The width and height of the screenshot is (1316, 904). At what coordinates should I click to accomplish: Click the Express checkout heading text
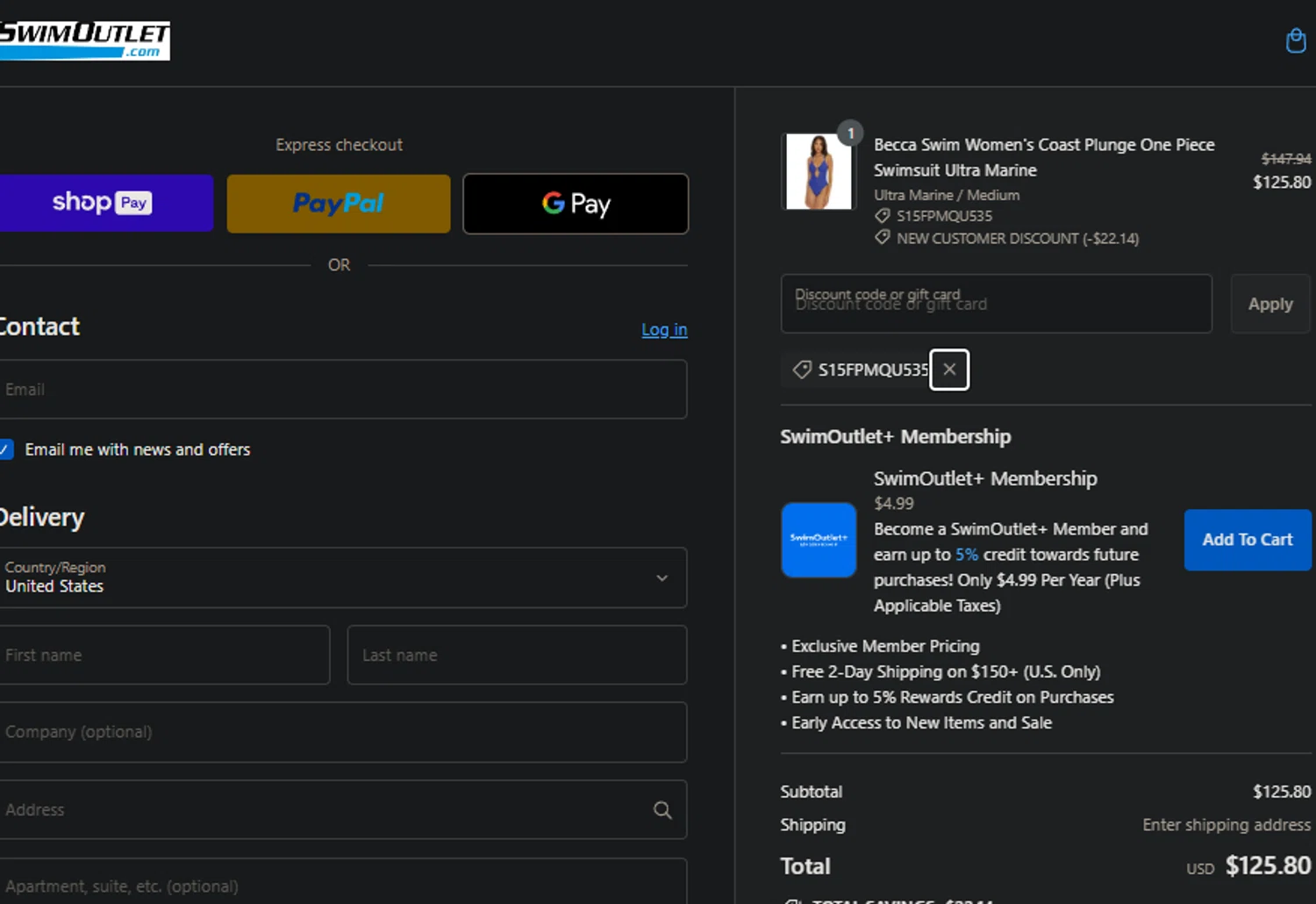(339, 145)
